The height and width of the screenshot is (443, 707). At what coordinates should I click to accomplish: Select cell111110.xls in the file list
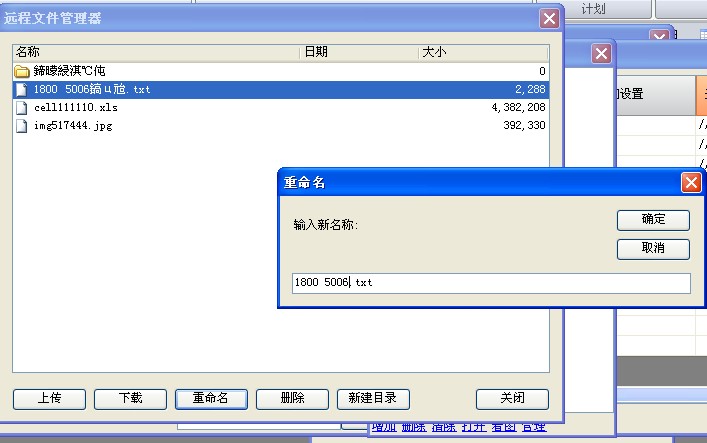76,107
